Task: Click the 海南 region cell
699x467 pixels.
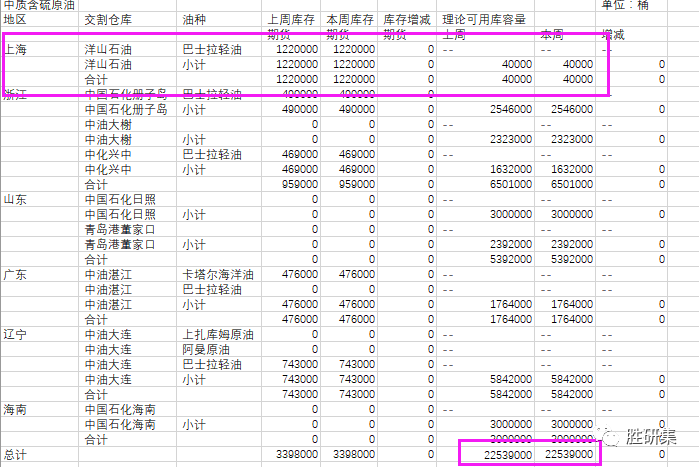Action: pos(15,409)
